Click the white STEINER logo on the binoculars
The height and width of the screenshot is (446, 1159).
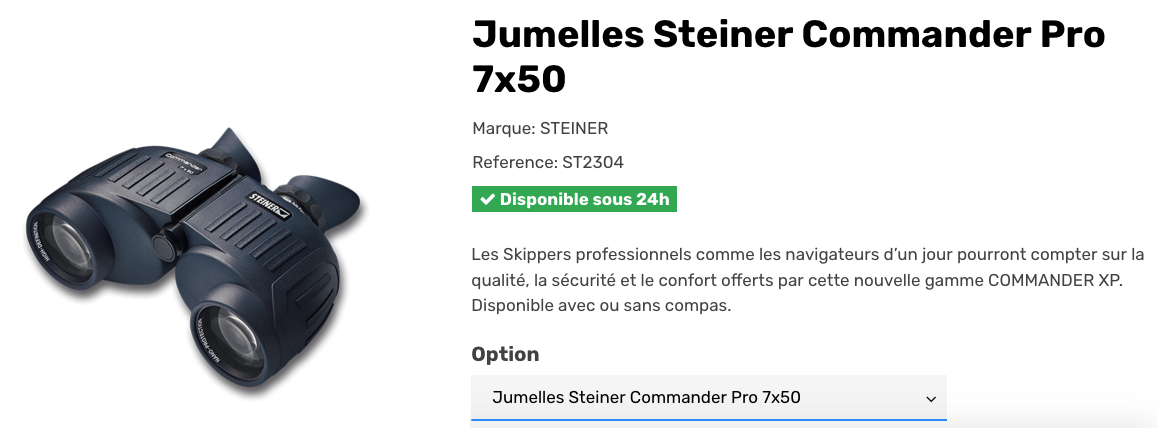point(269,197)
